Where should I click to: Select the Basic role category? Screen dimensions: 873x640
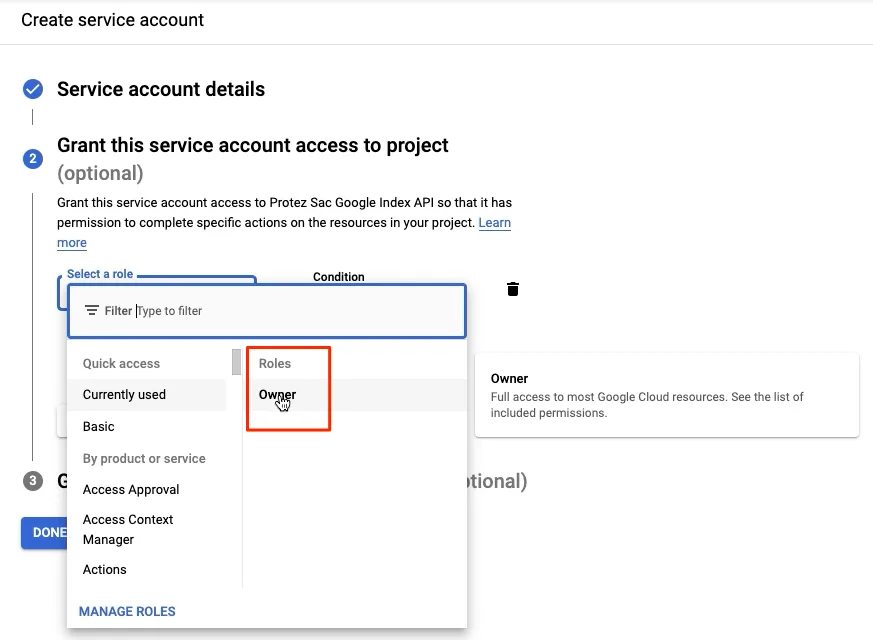[147, 426]
